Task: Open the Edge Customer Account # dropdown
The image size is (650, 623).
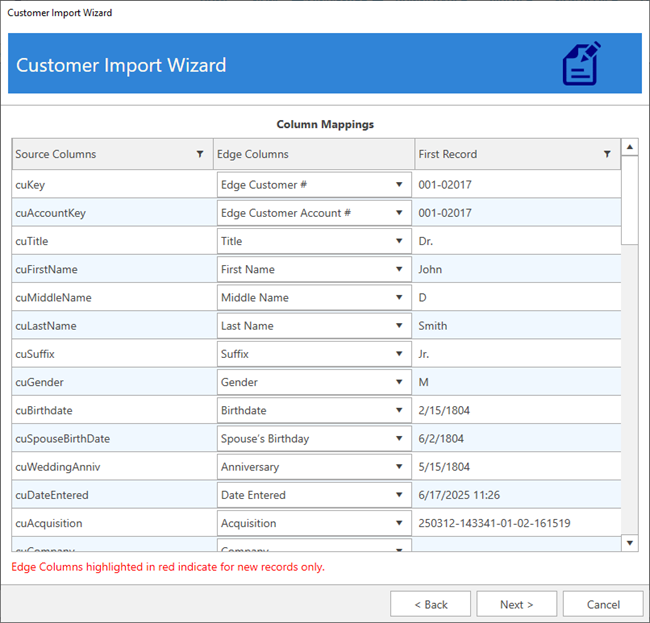Action: [400, 213]
